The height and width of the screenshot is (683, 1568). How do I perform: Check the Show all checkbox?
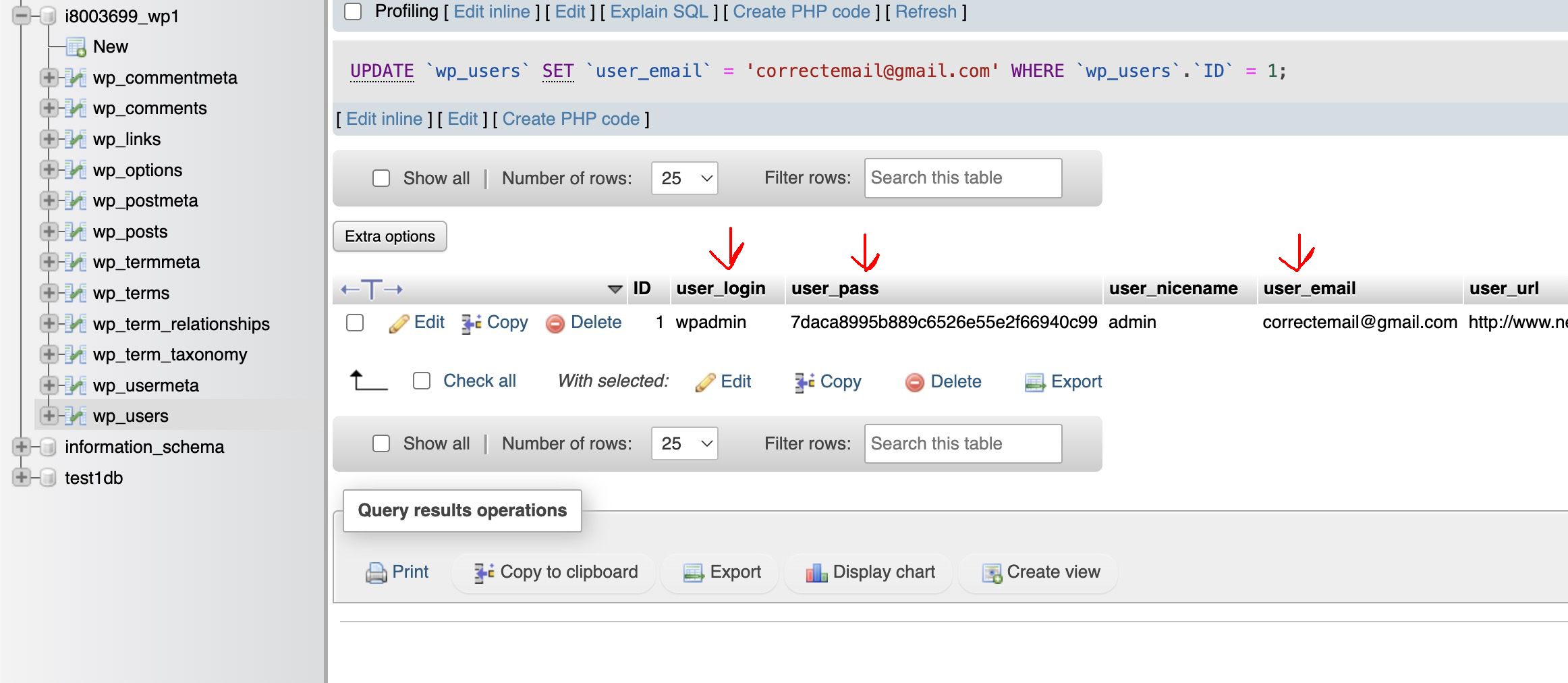(381, 177)
